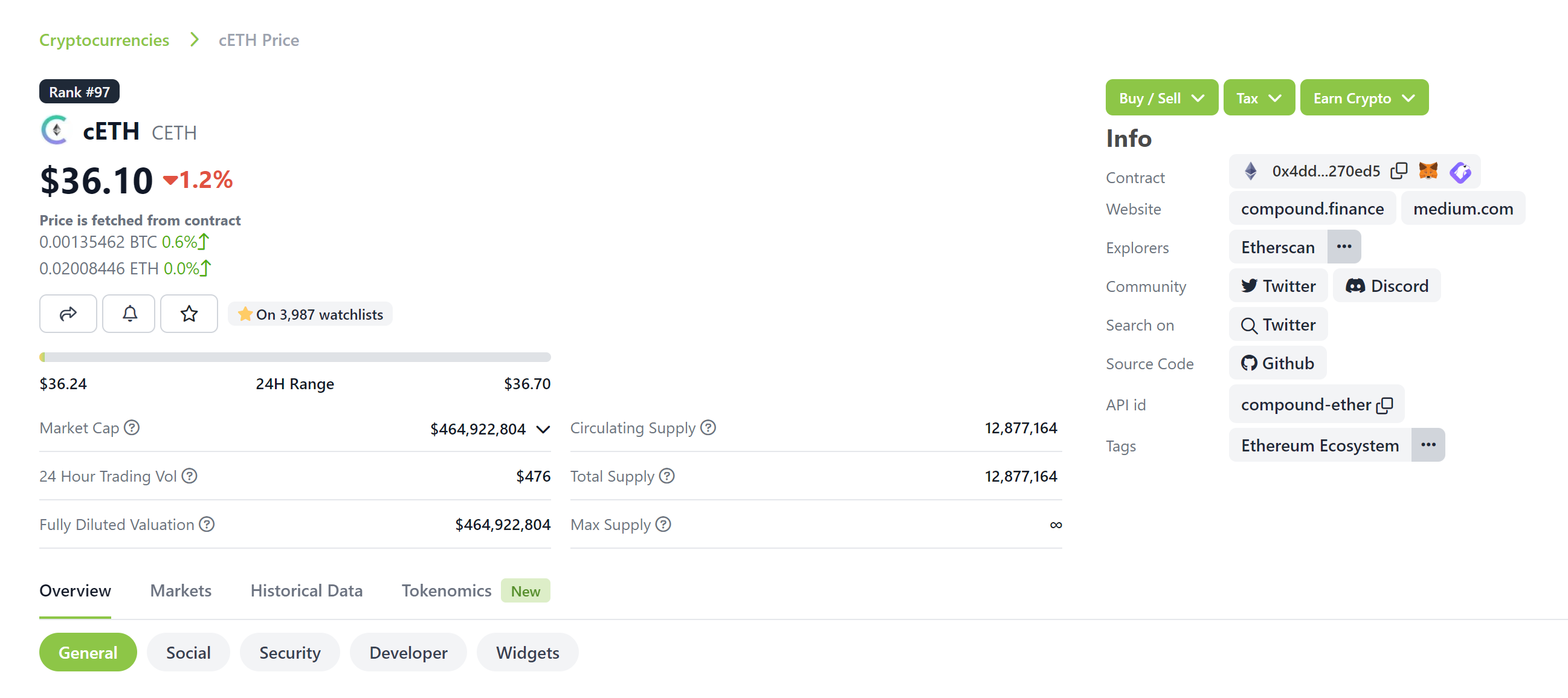This screenshot has width=1568, height=698.
Task: Click the bell price alert icon
Action: point(129,314)
